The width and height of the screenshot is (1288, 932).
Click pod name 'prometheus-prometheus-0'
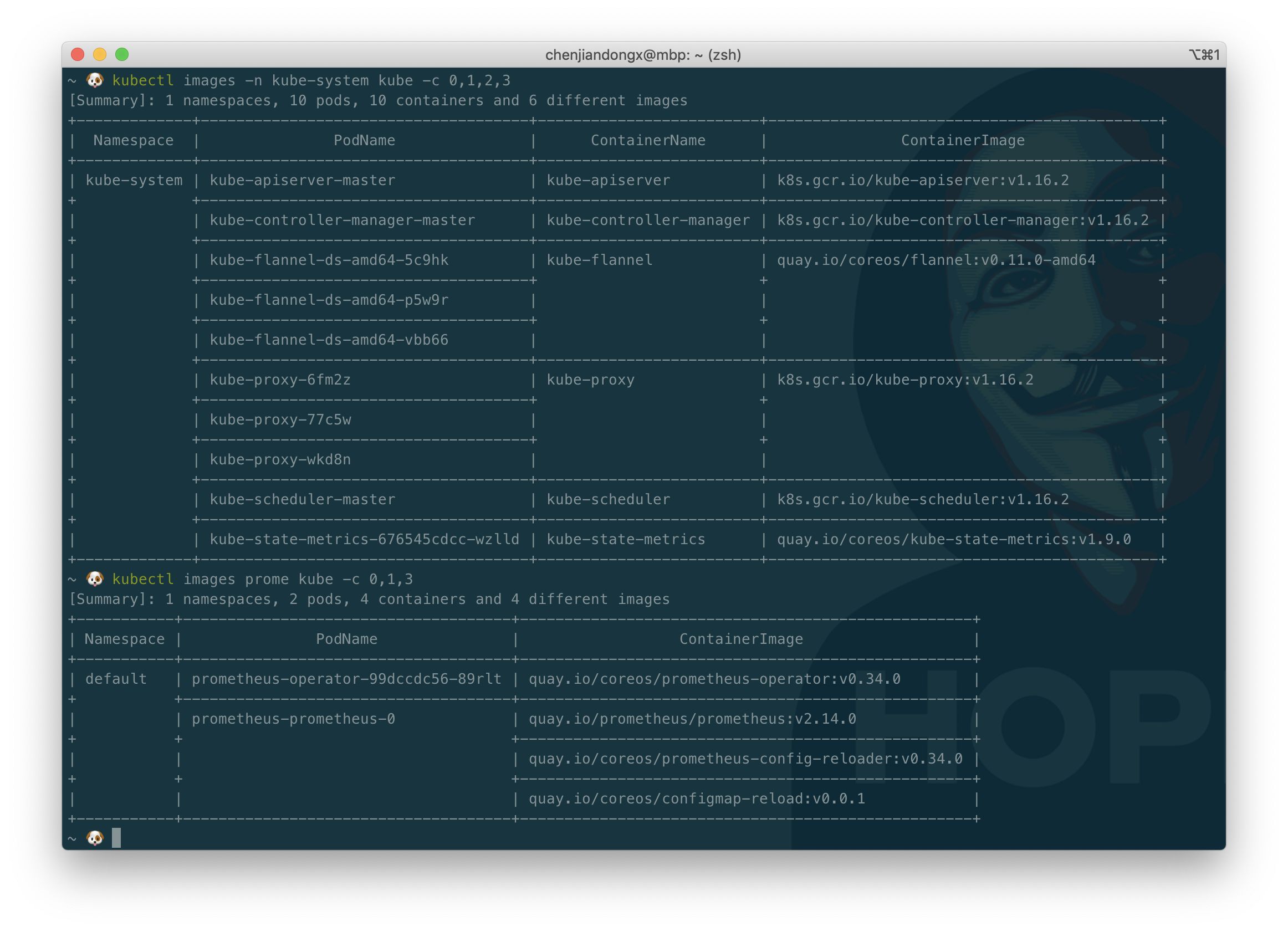[293, 719]
